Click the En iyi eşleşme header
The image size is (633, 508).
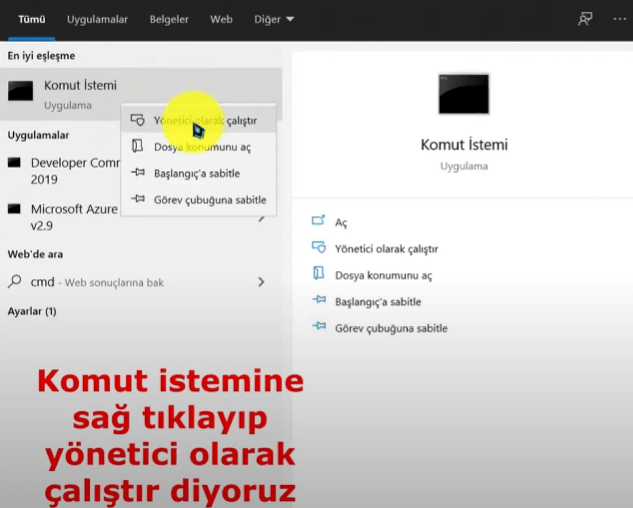41,55
